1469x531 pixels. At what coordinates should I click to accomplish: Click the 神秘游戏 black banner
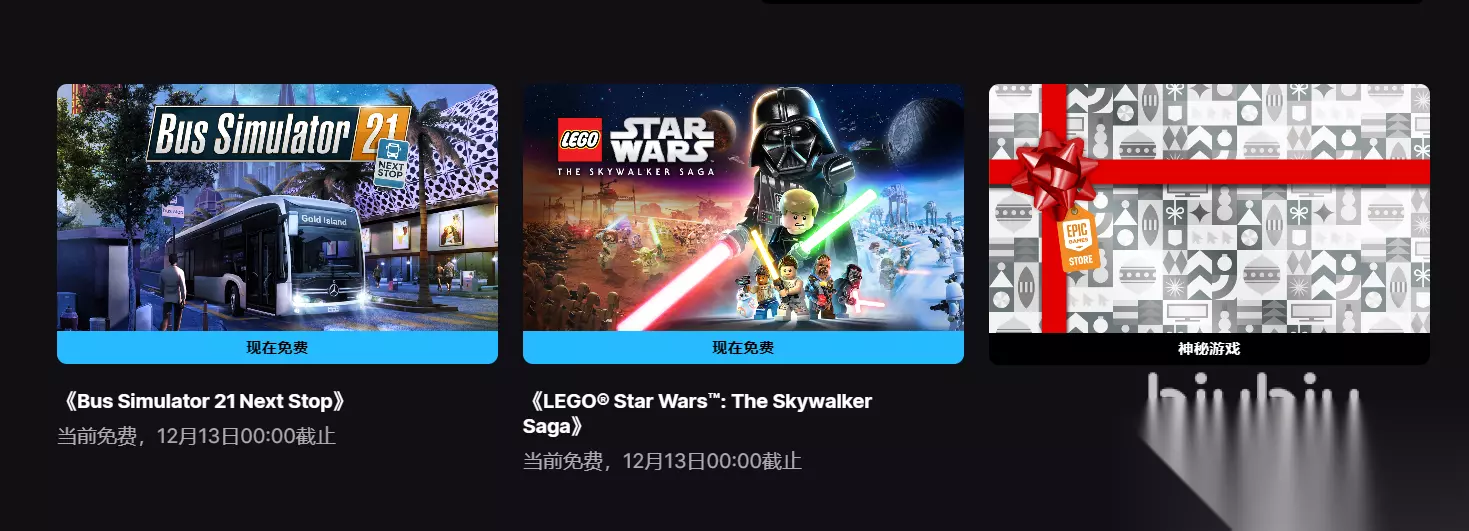1209,349
